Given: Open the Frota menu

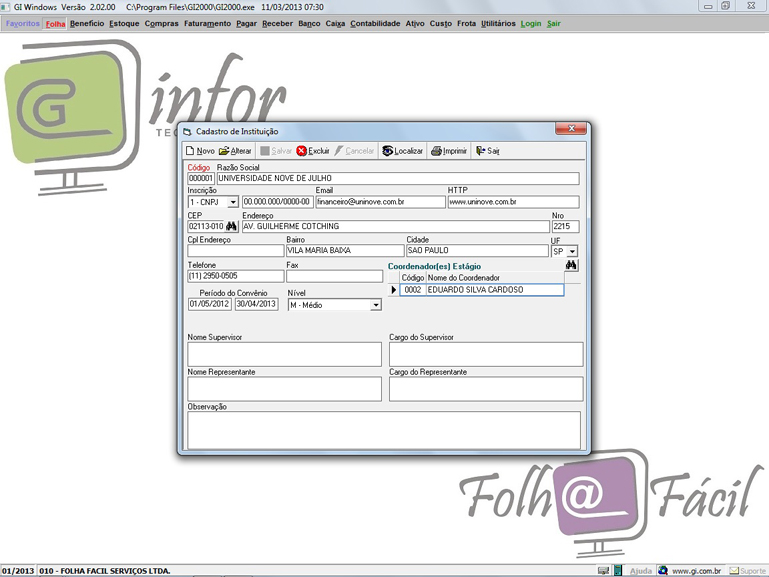Looking at the screenshot, I should (466, 24).
